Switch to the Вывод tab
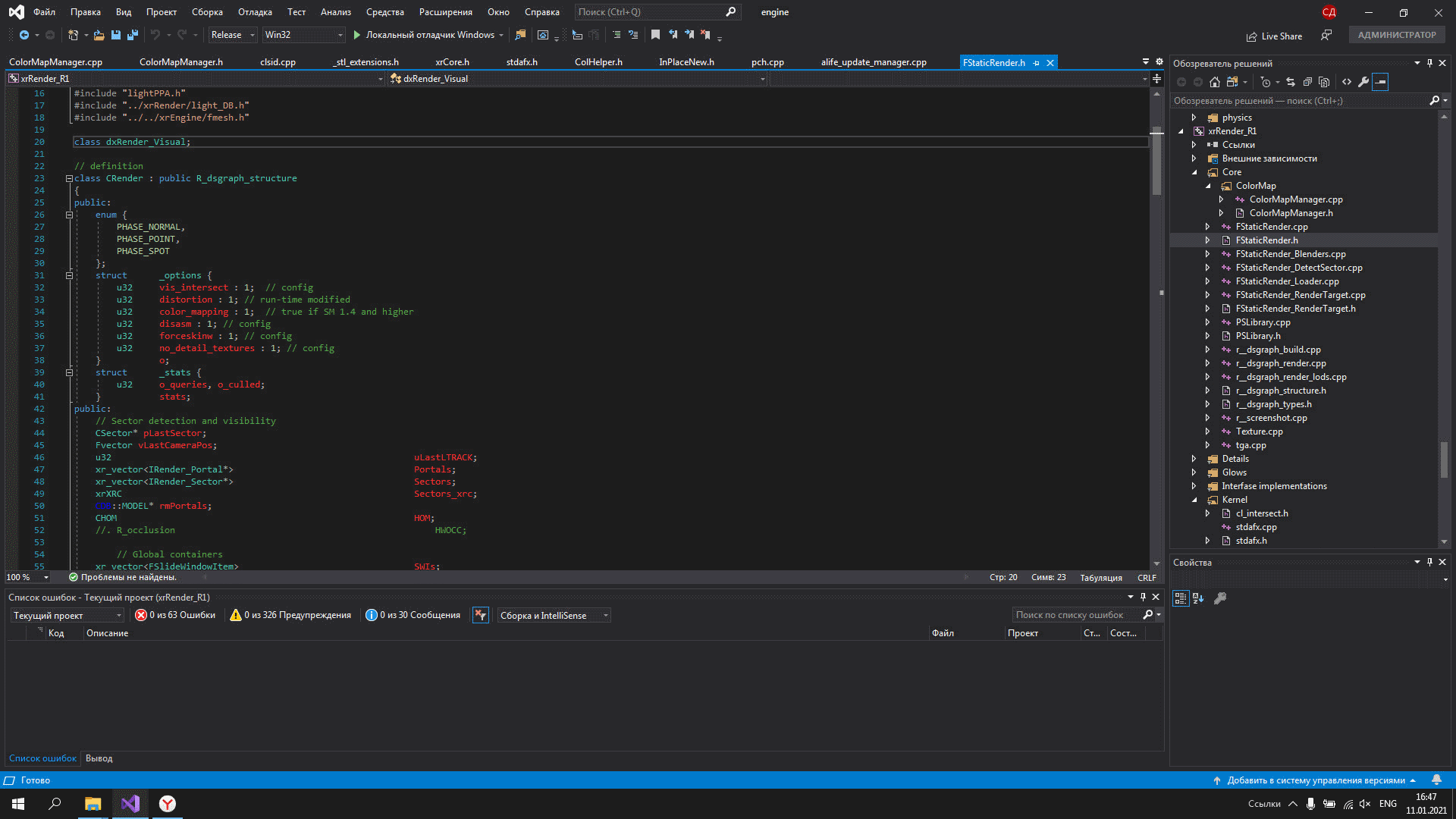Image resolution: width=1456 pixels, height=819 pixels. tap(99, 758)
